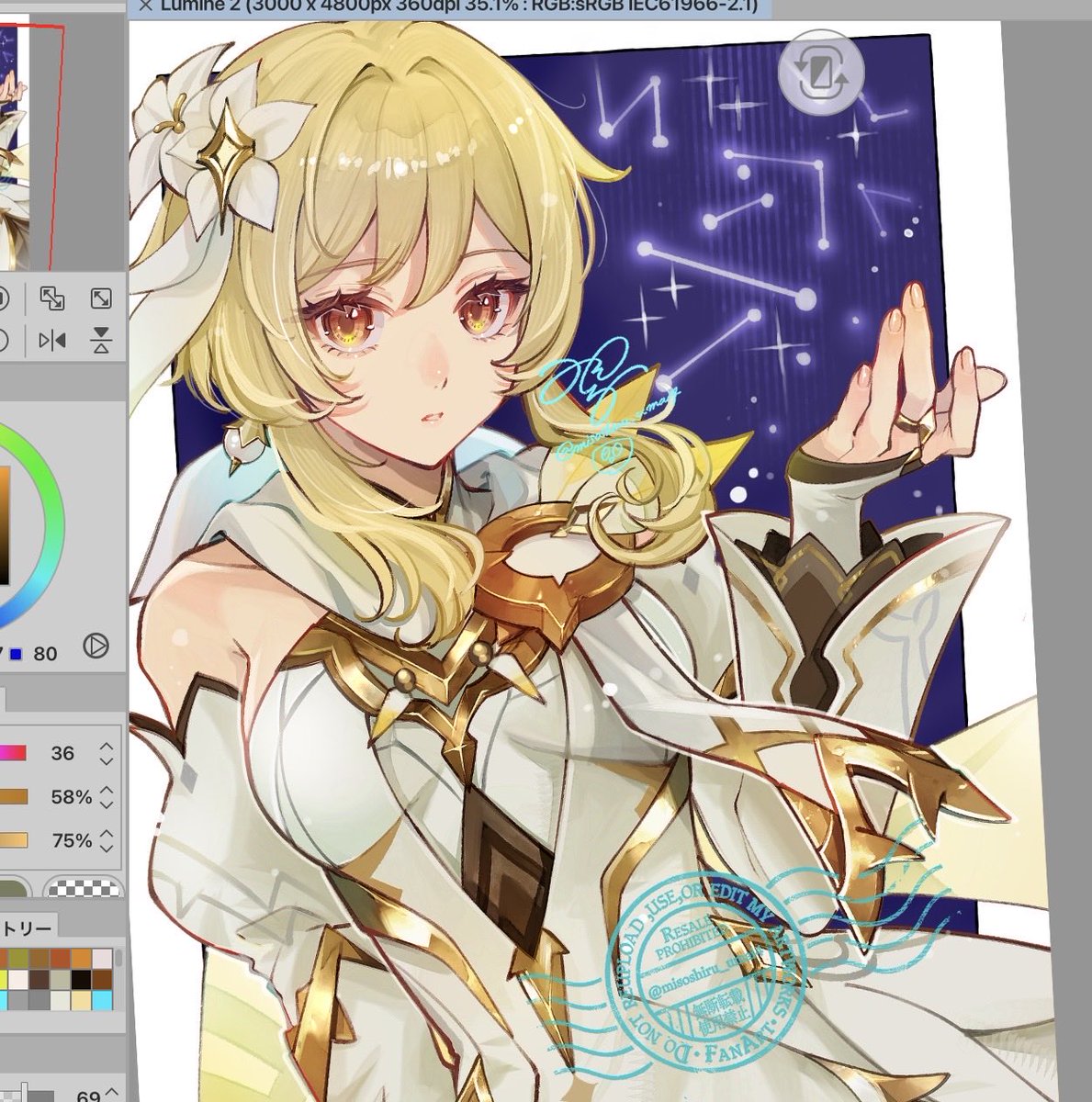This screenshot has height=1102, width=1092.
Task: Flip the canvas view horizontally
Action: coord(52,341)
